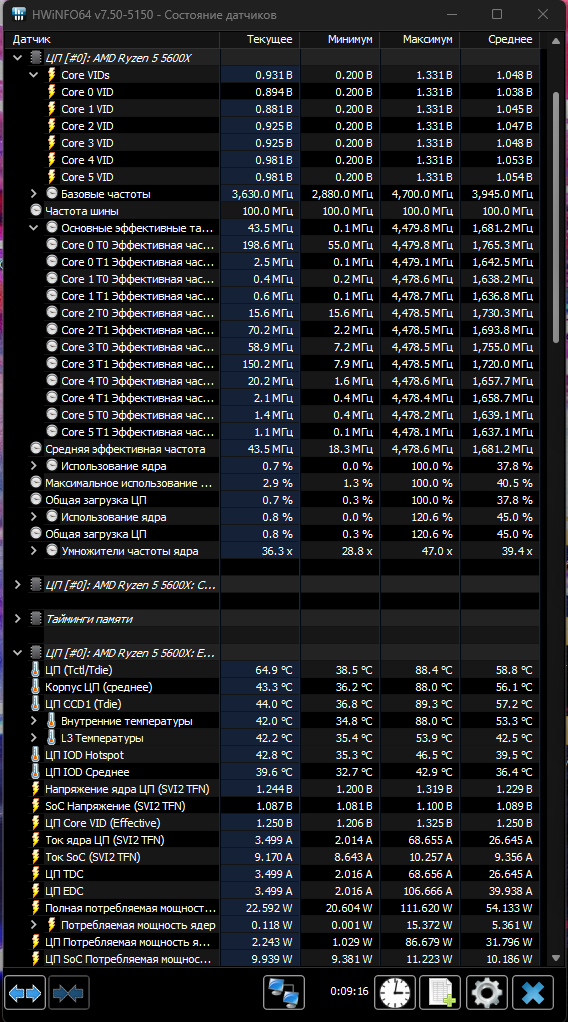Expand Потребляемая мощность ядер node
The image size is (568, 1022).
34,924
